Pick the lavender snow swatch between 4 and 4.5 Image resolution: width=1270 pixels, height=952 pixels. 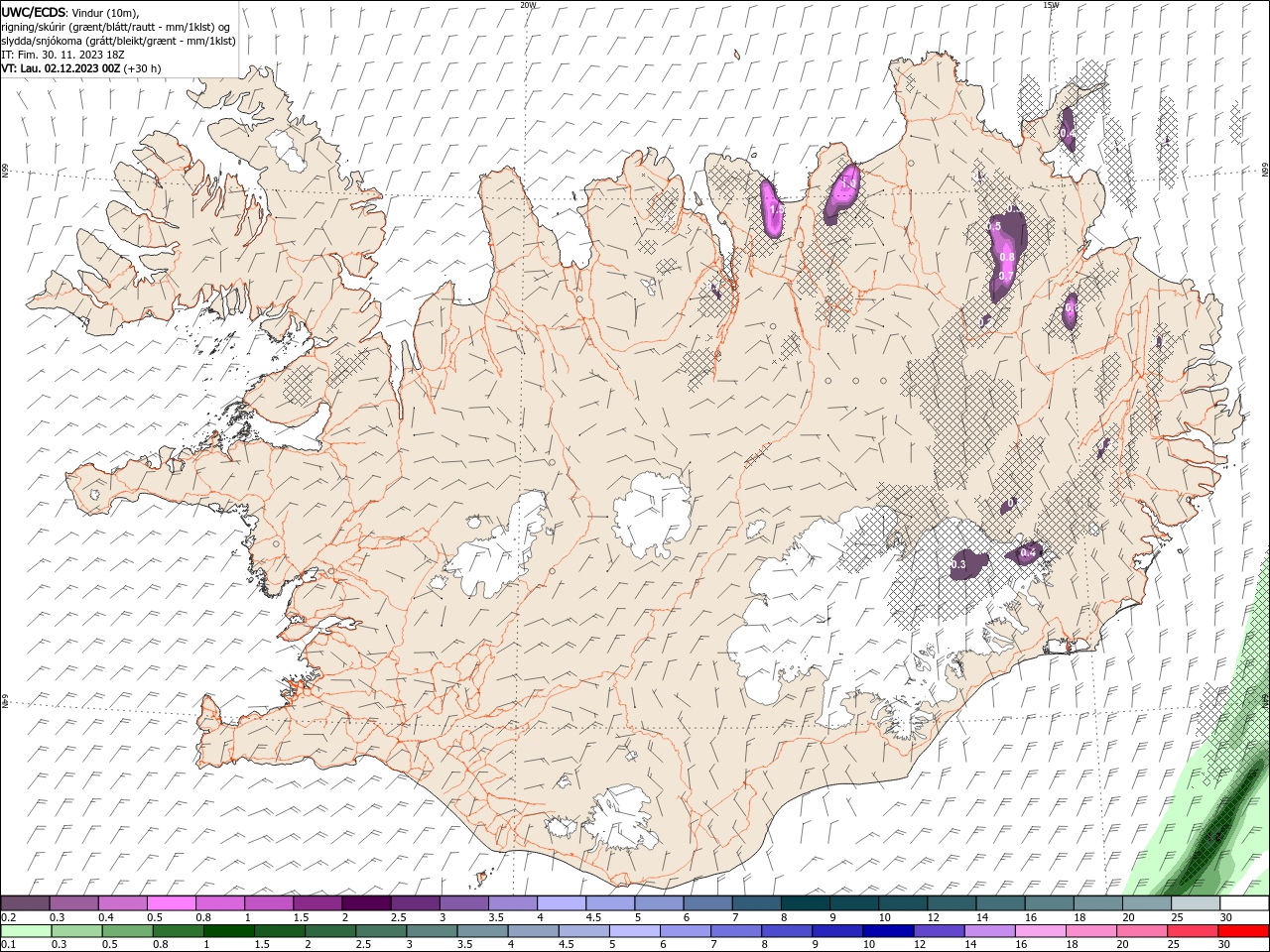coord(561,903)
